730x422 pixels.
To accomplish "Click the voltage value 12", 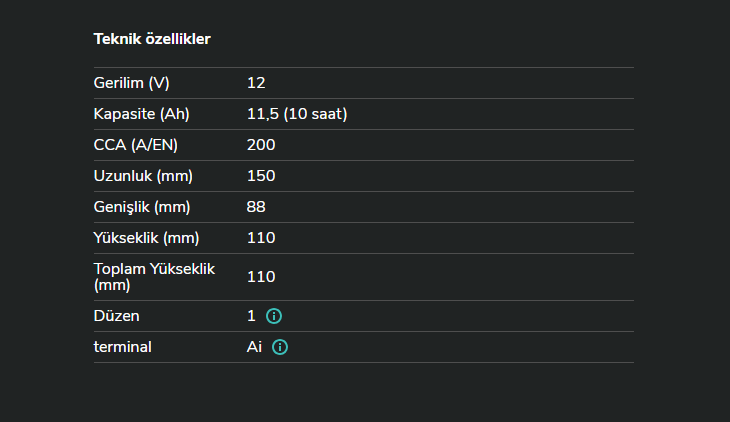I will point(256,83).
